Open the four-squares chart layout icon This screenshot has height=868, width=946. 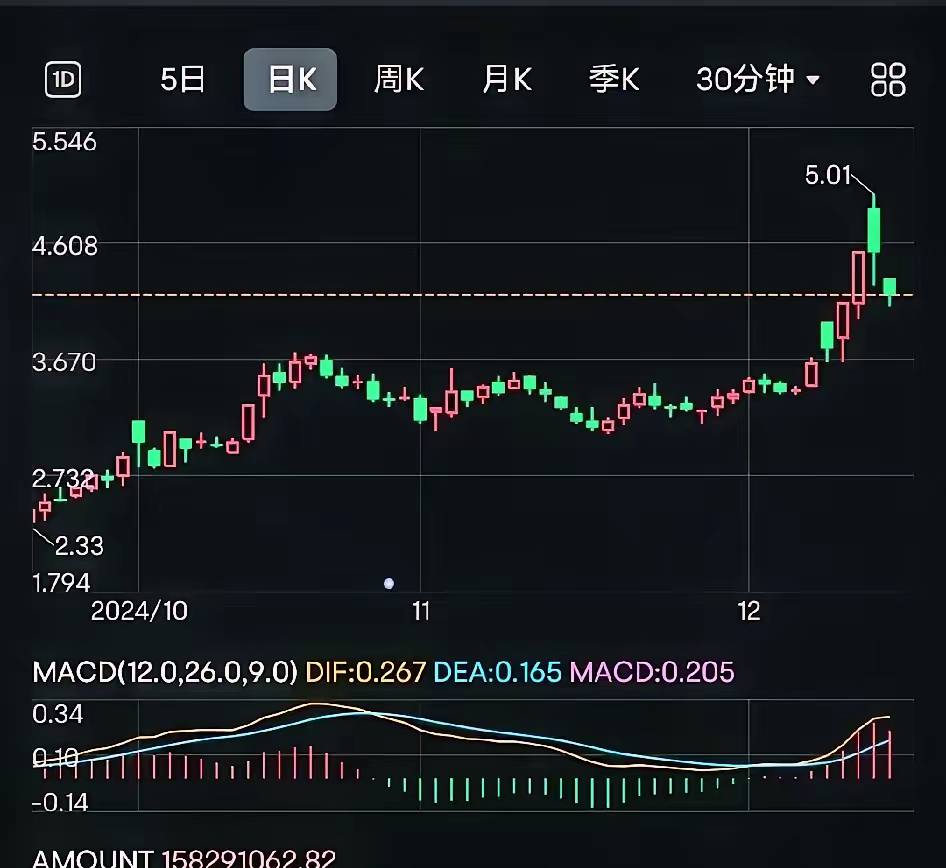(888, 80)
